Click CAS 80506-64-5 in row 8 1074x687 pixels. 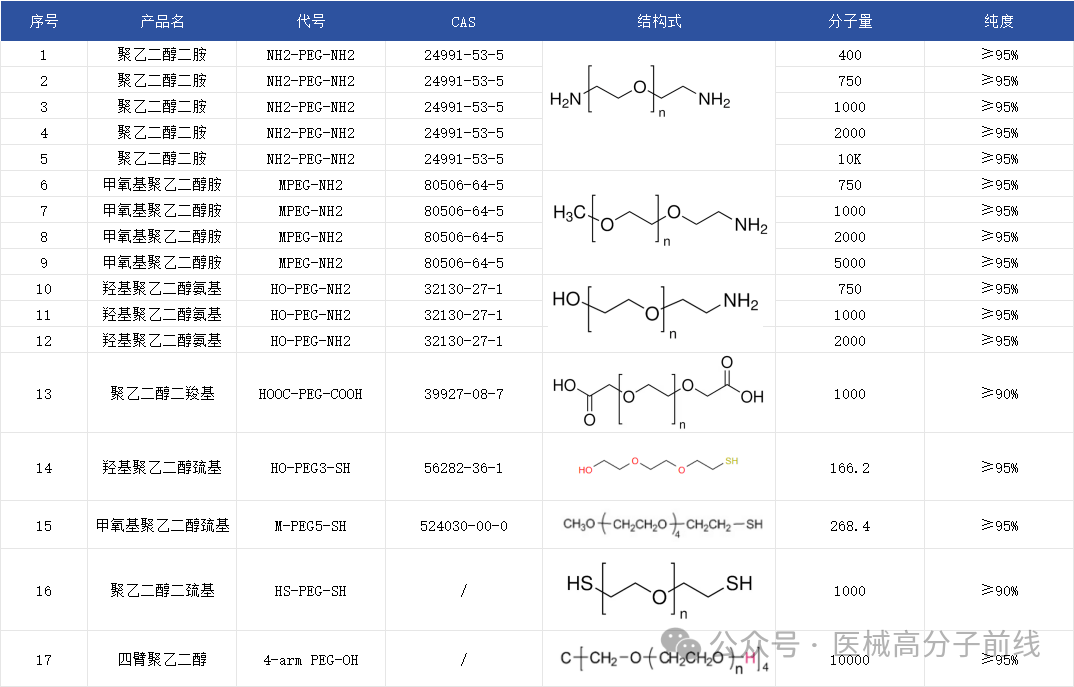click(x=464, y=237)
